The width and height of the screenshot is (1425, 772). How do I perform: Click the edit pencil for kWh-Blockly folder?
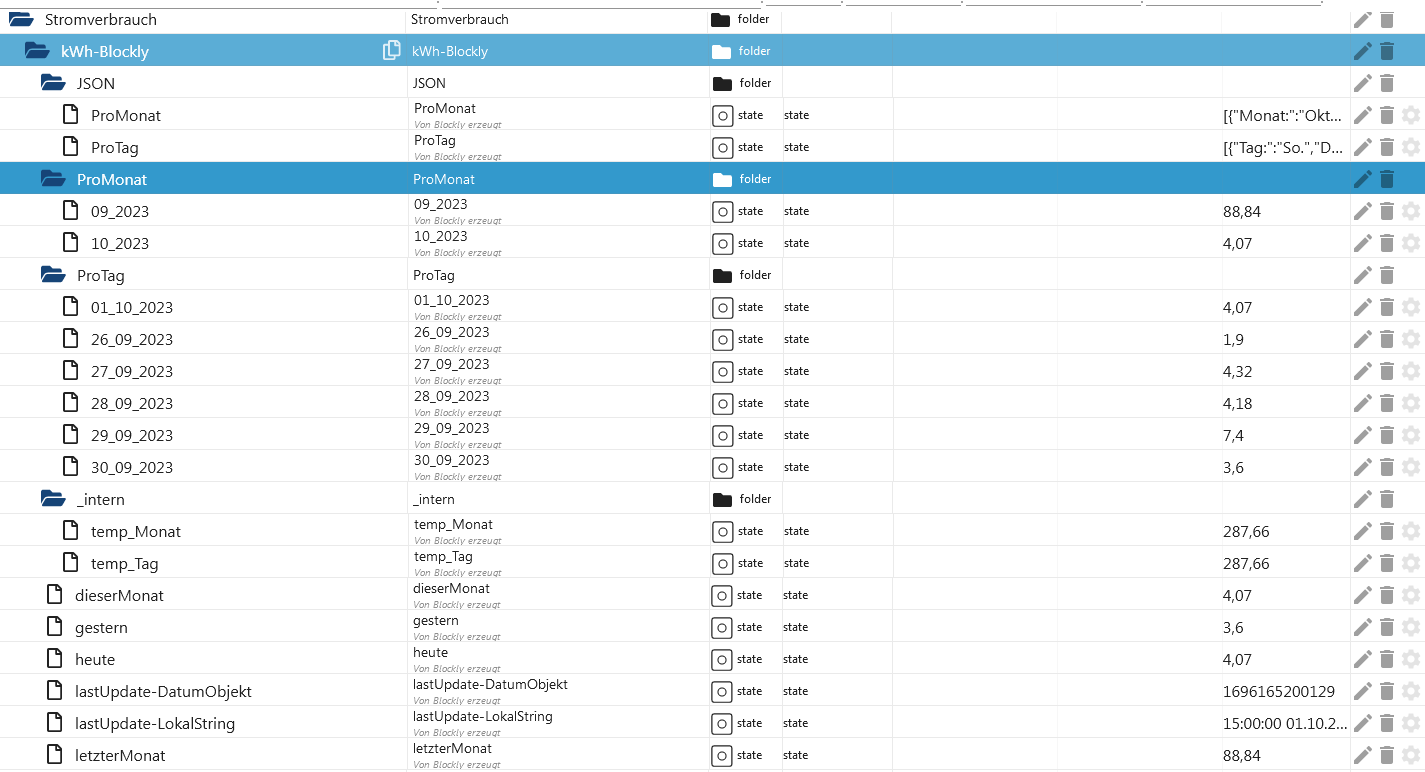(x=1362, y=51)
